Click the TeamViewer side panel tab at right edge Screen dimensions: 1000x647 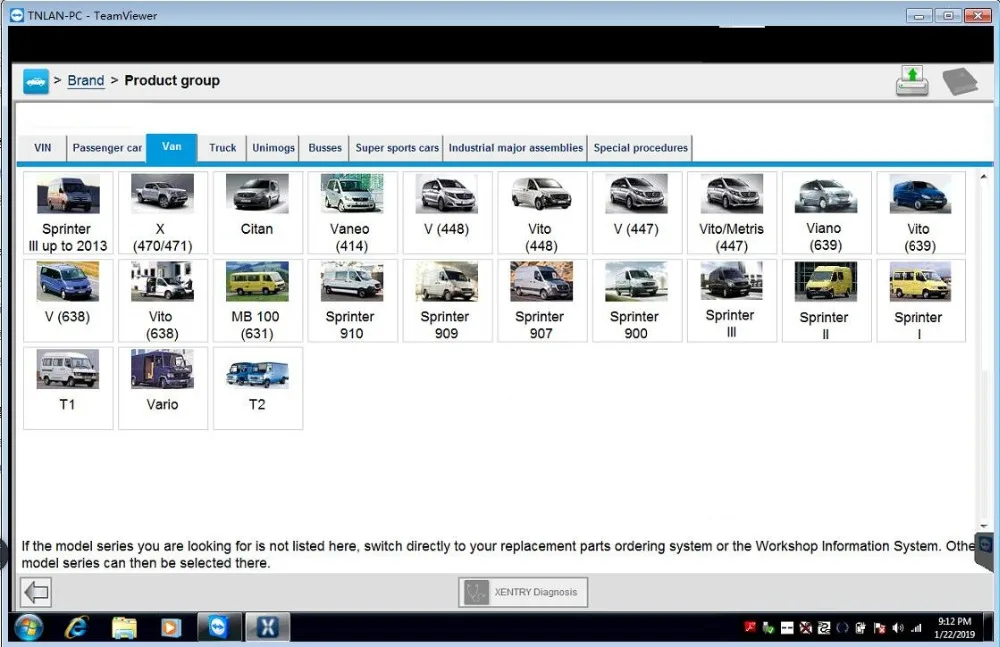[x=985, y=552]
